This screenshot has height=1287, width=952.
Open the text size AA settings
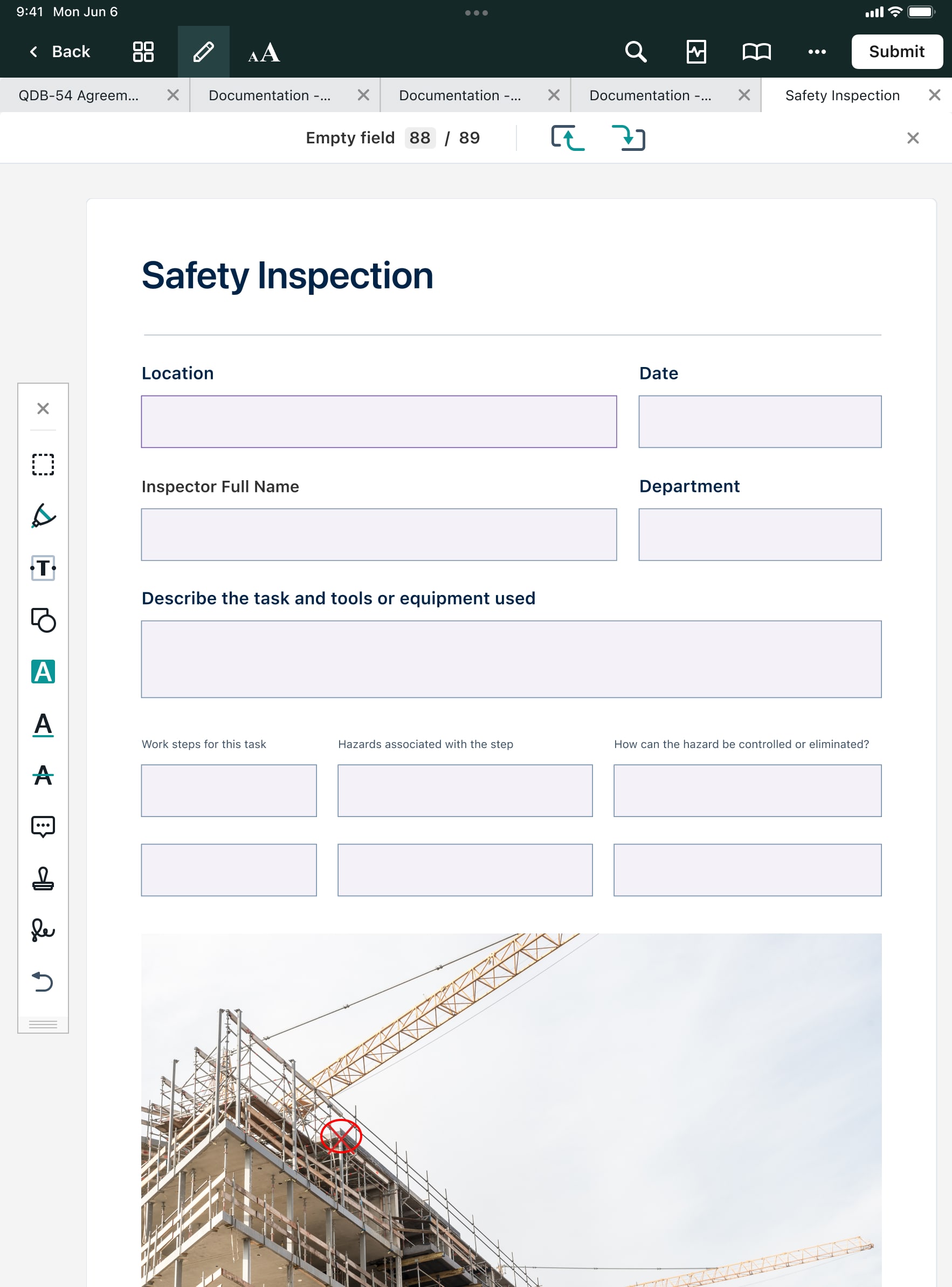tap(264, 52)
